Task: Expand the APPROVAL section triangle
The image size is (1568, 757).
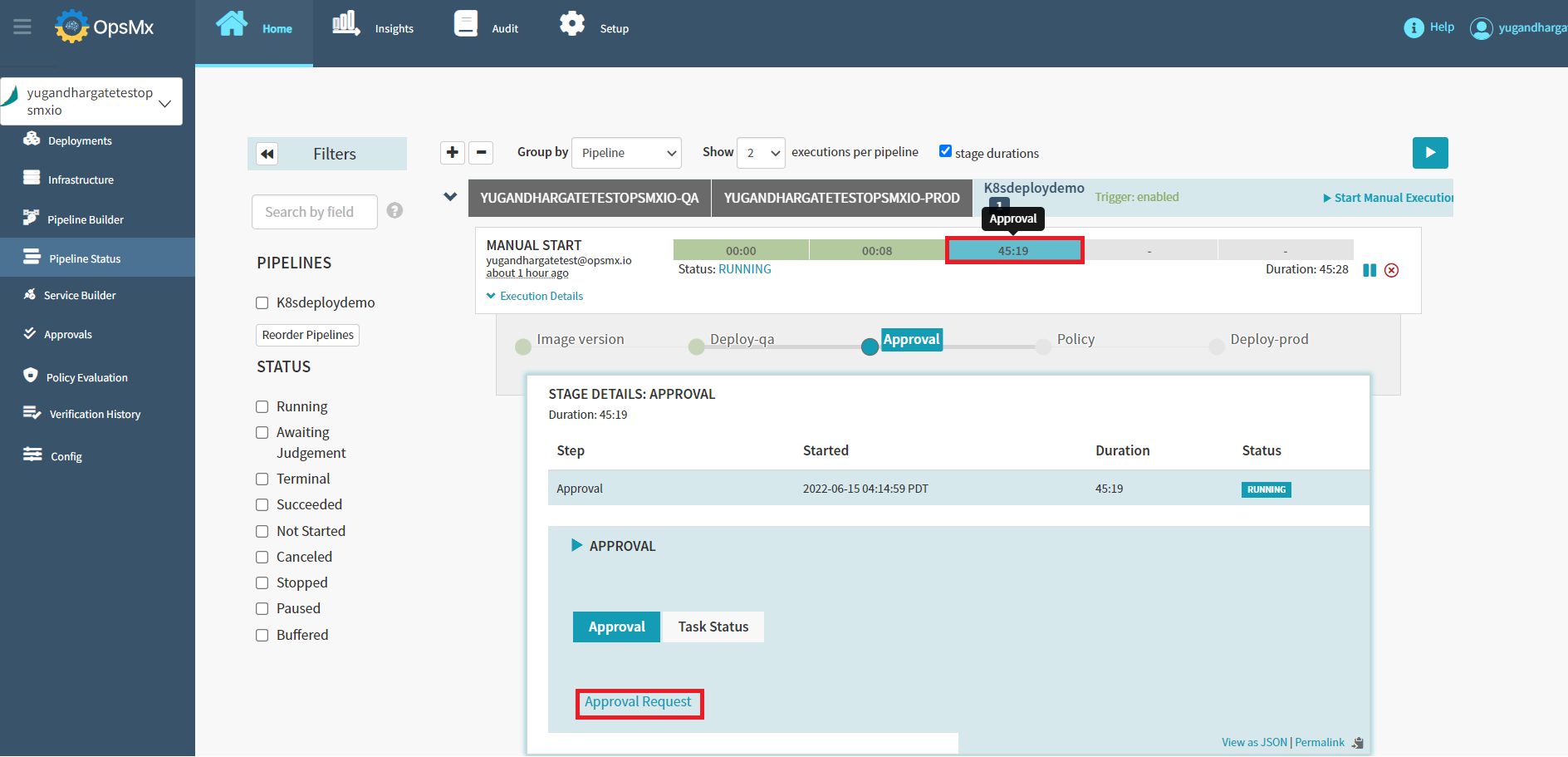Action: click(x=576, y=546)
